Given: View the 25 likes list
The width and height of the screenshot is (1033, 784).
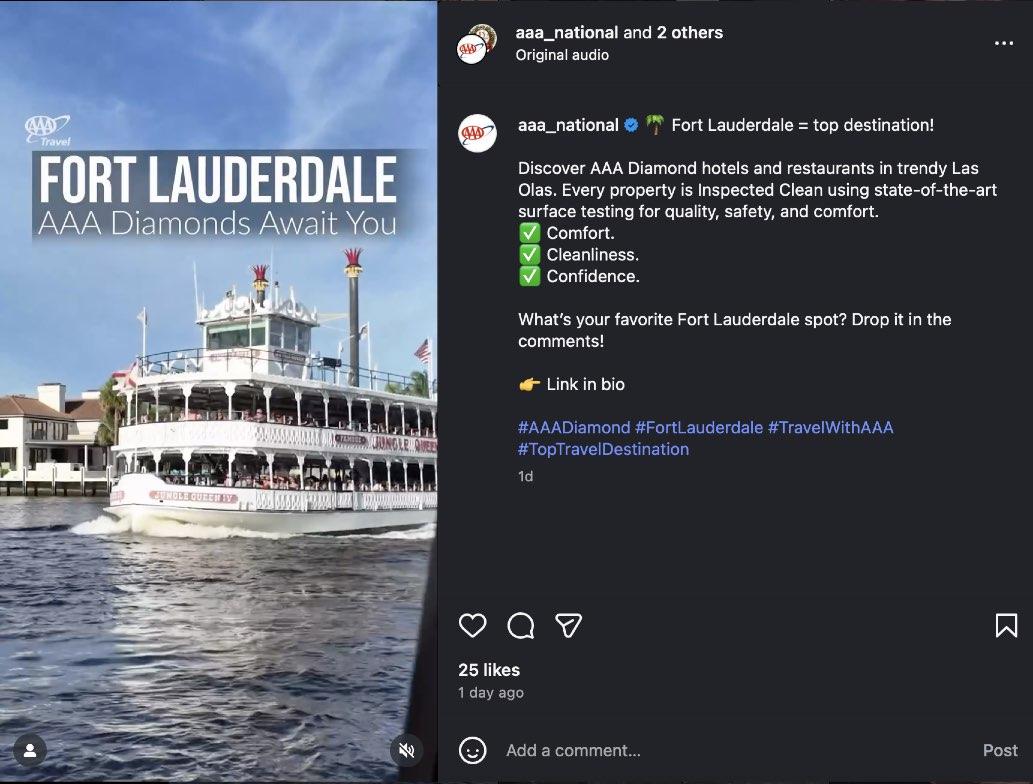Looking at the screenshot, I should pos(489,670).
